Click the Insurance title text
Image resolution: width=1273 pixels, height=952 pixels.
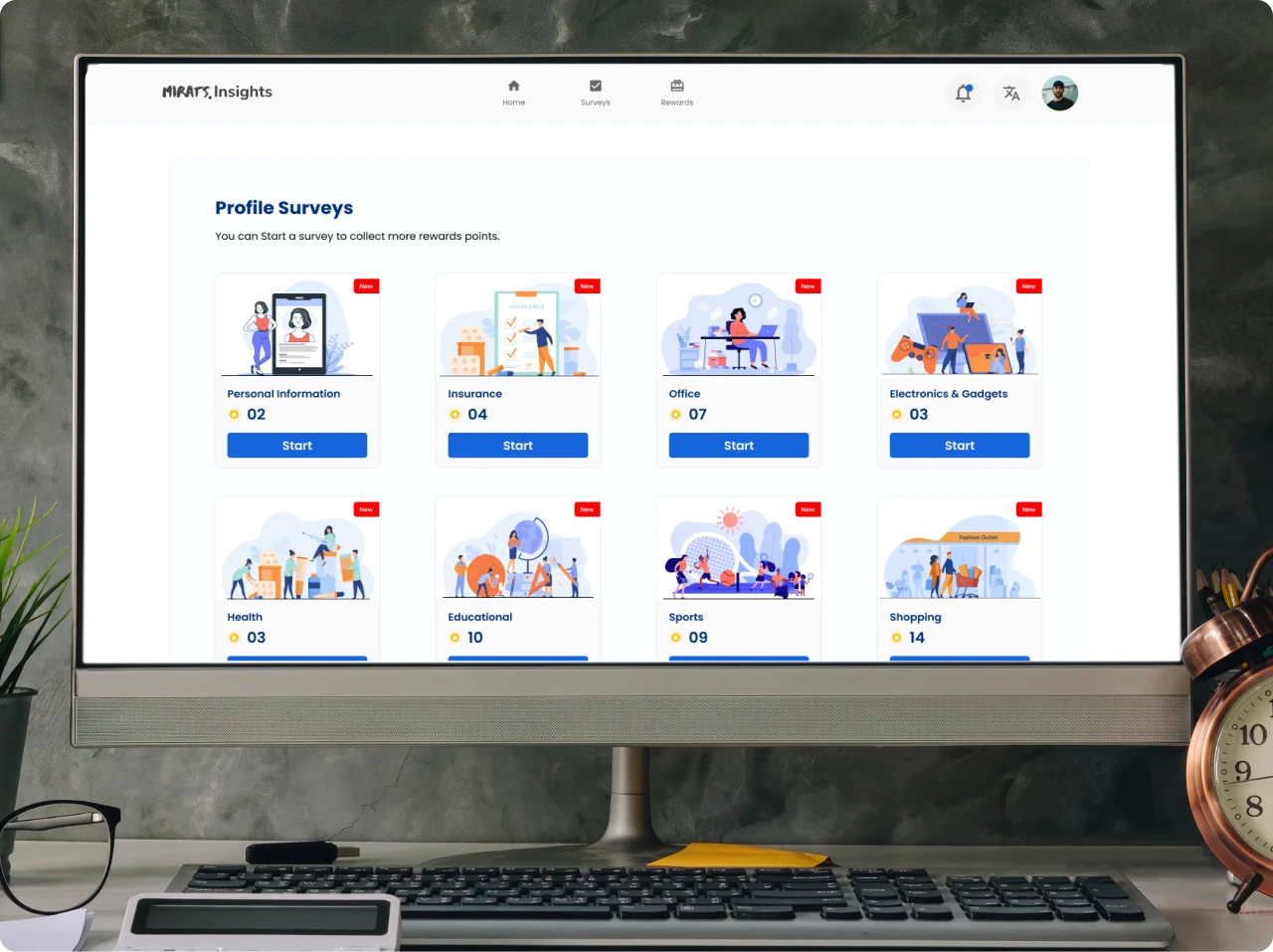click(x=475, y=394)
